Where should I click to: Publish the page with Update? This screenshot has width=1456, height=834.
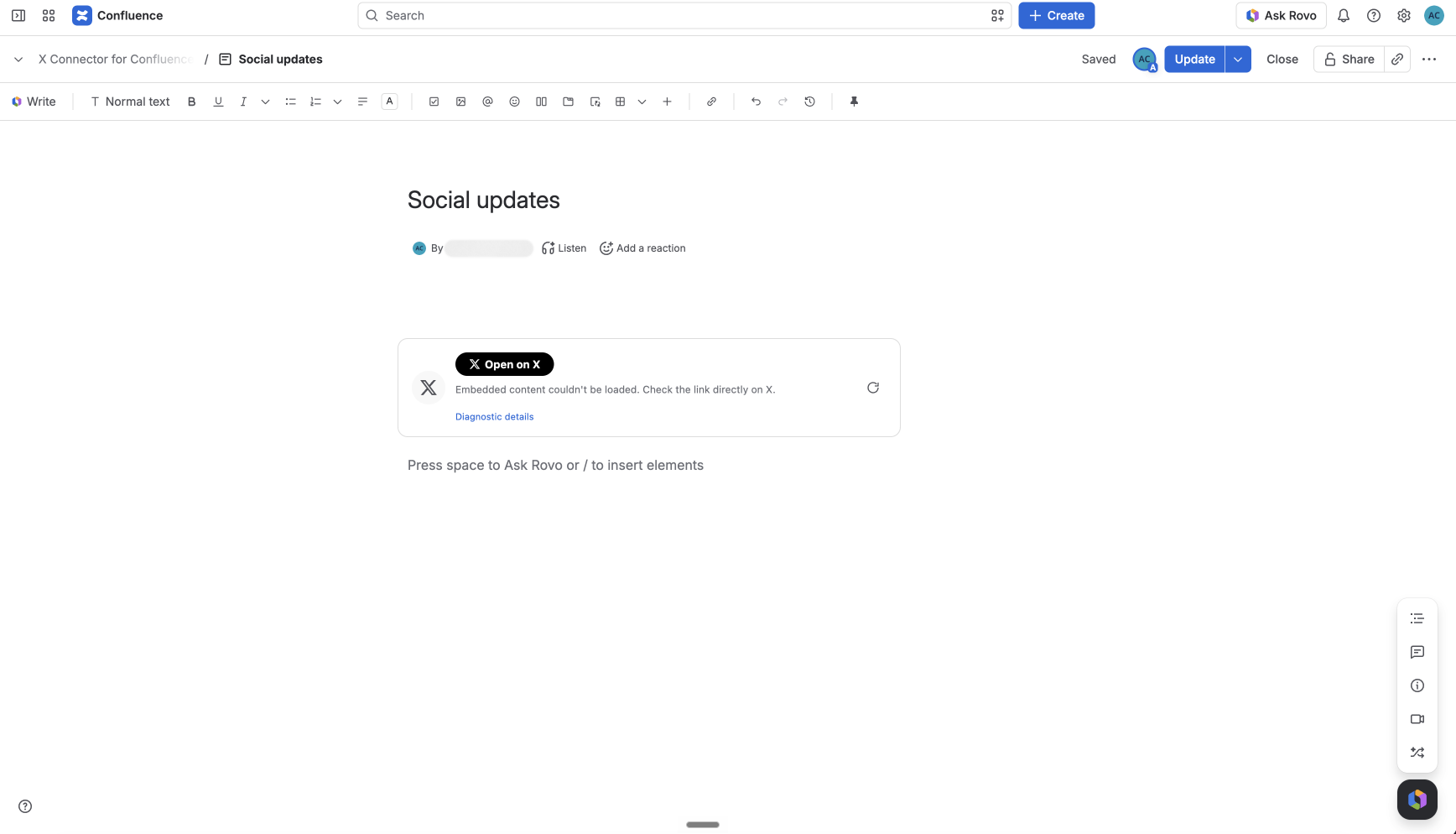pyautogui.click(x=1194, y=59)
